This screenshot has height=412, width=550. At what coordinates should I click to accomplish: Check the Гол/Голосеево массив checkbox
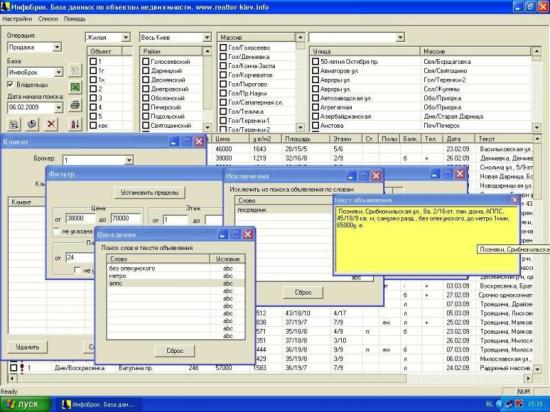223,47
